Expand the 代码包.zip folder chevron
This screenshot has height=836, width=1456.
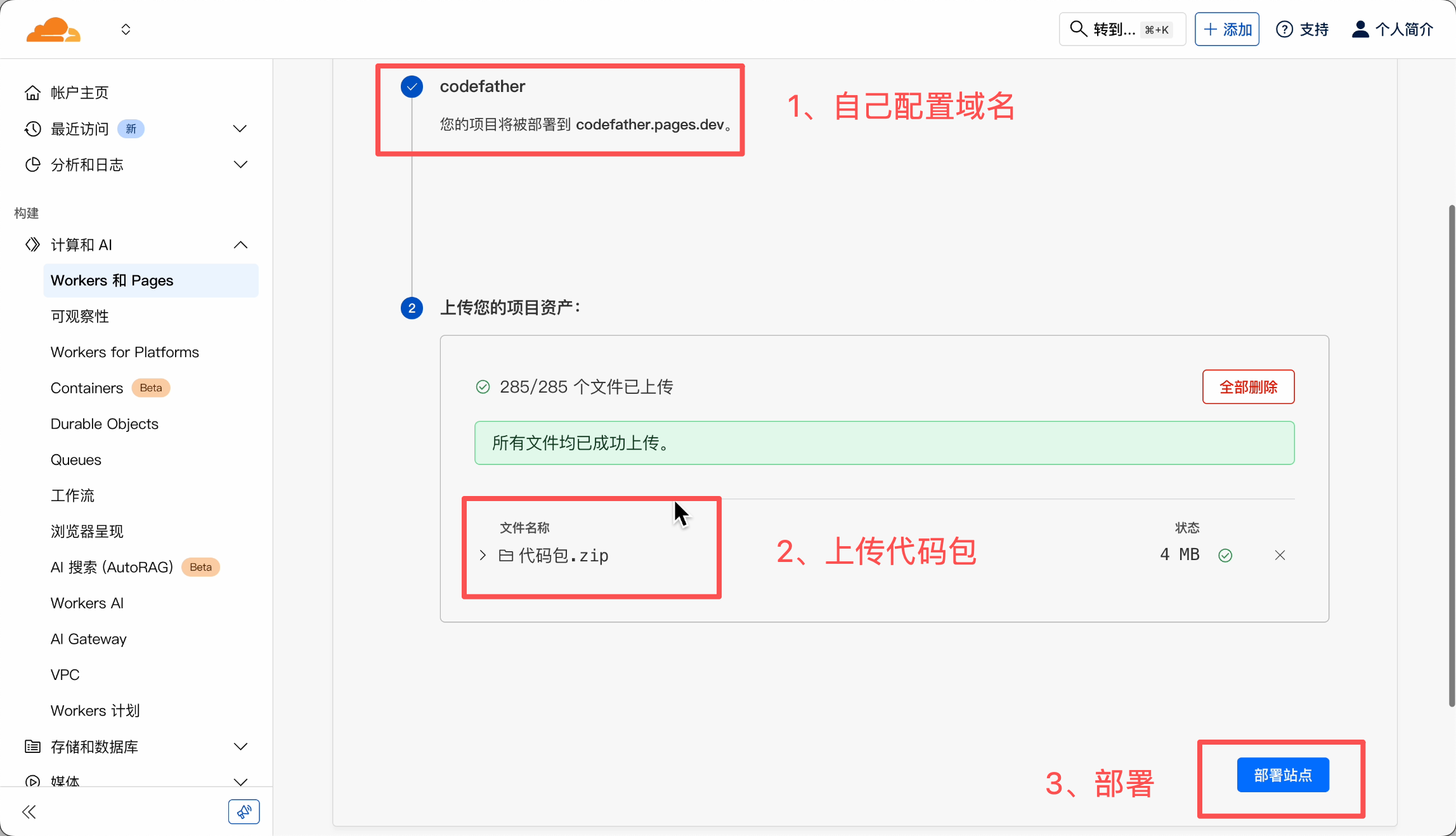483,556
